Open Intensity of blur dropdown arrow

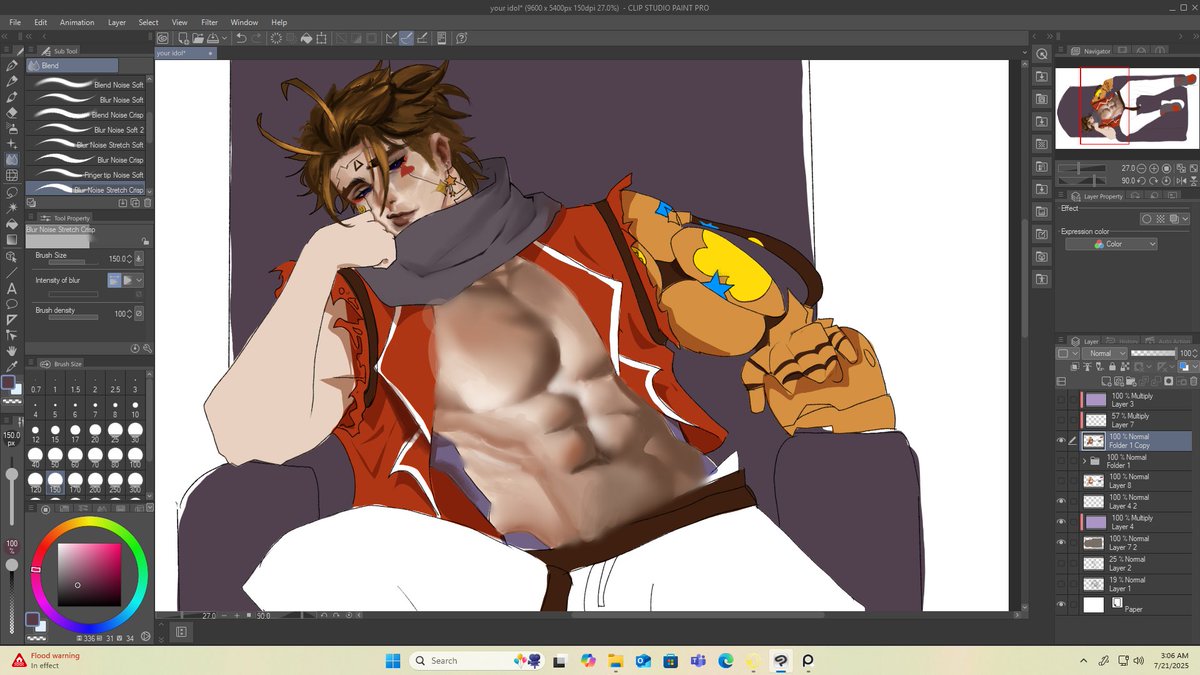(139, 280)
